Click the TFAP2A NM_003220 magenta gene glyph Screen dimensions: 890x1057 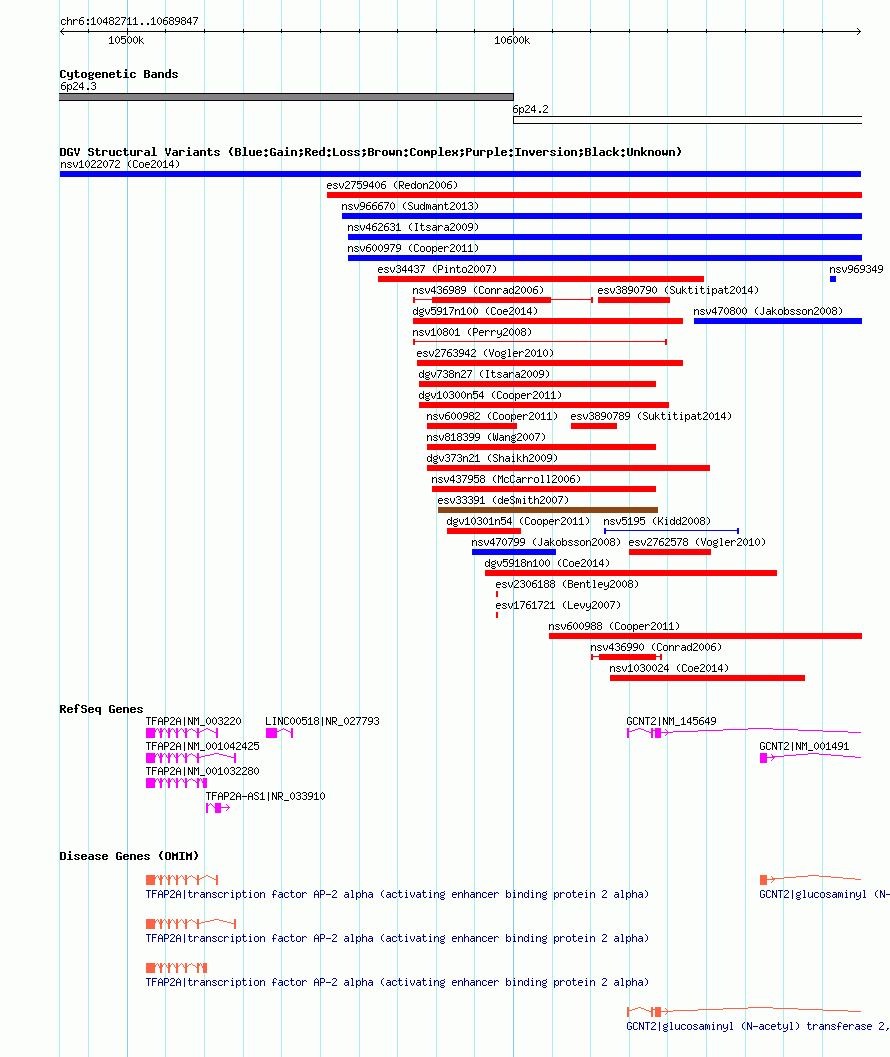(x=182, y=733)
